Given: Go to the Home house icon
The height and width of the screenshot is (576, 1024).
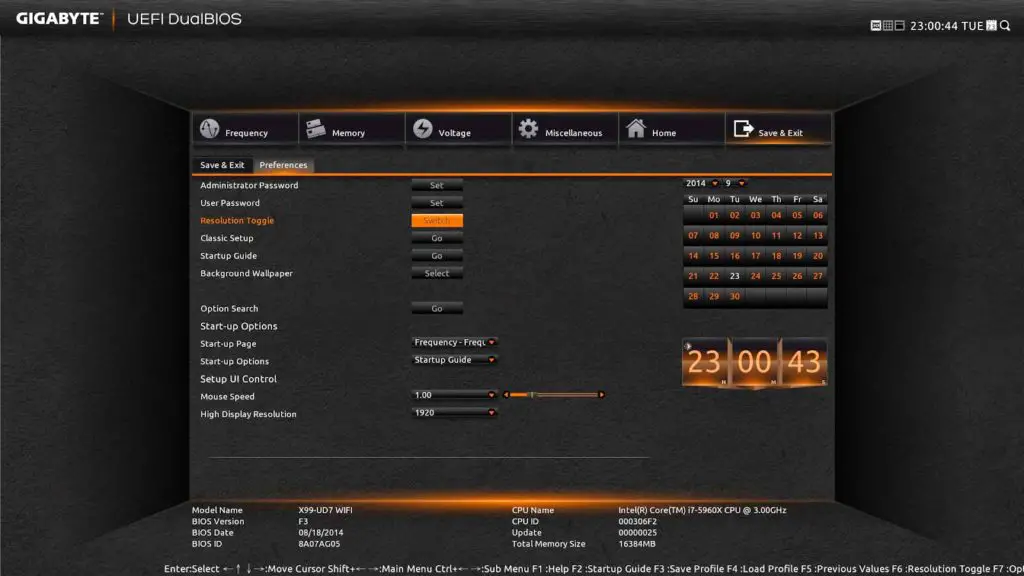Looking at the screenshot, I should tap(635, 129).
